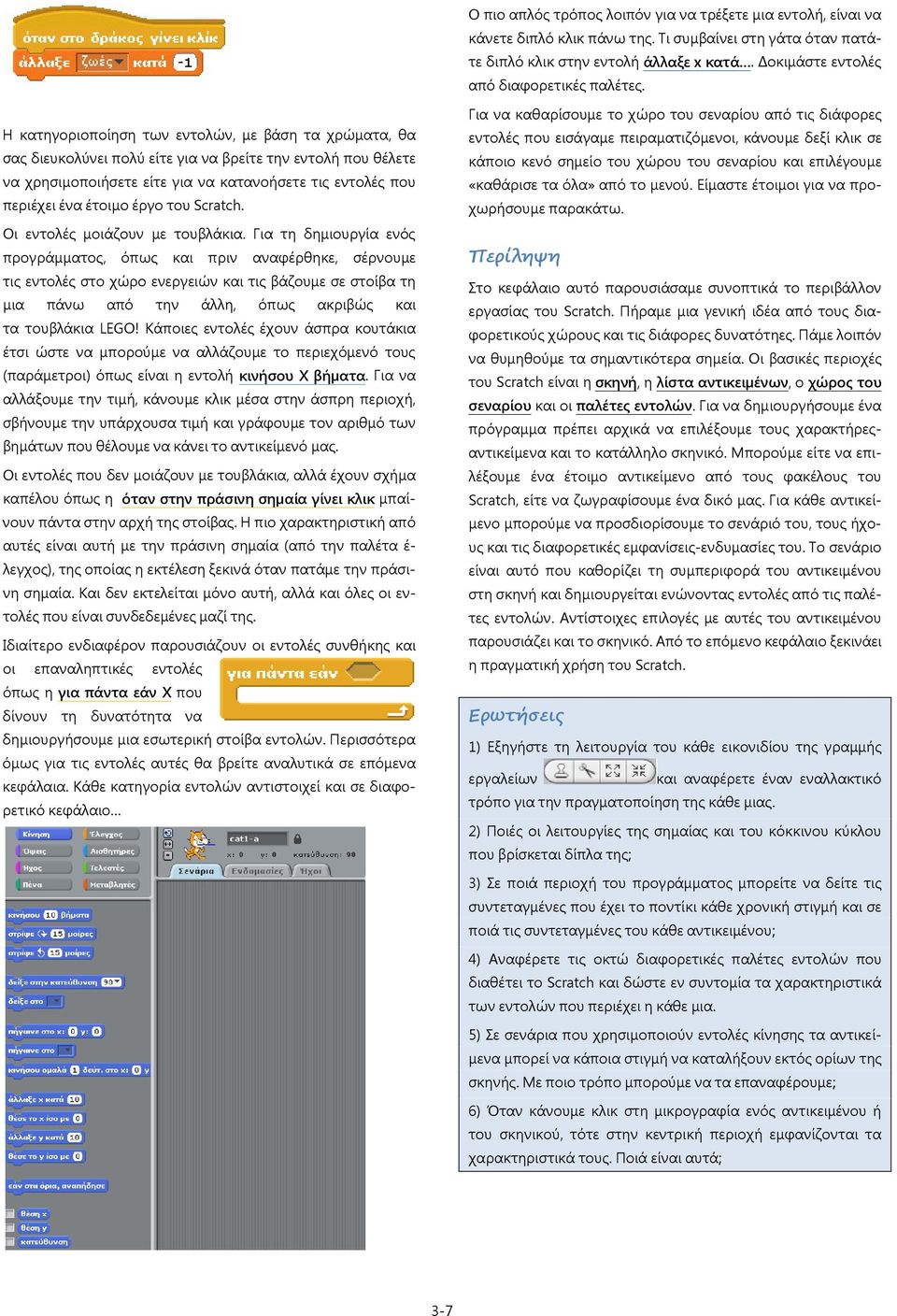The width and height of the screenshot is (897, 1316).
Task: Check the θέση y reporter checkbox
Action: [x=10, y=1228]
